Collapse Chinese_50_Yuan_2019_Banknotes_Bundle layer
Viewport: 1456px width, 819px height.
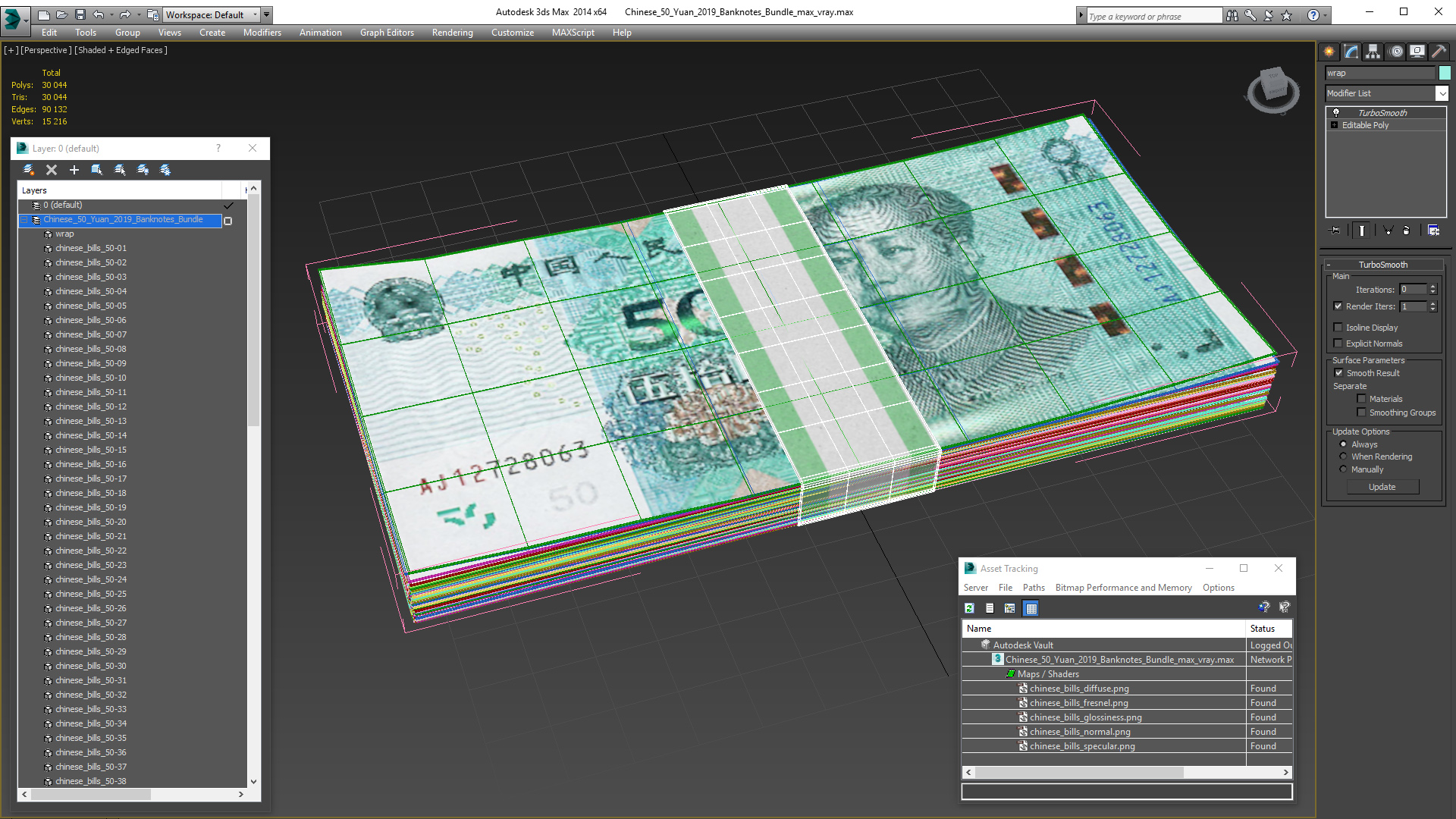click(x=24, y=220)
